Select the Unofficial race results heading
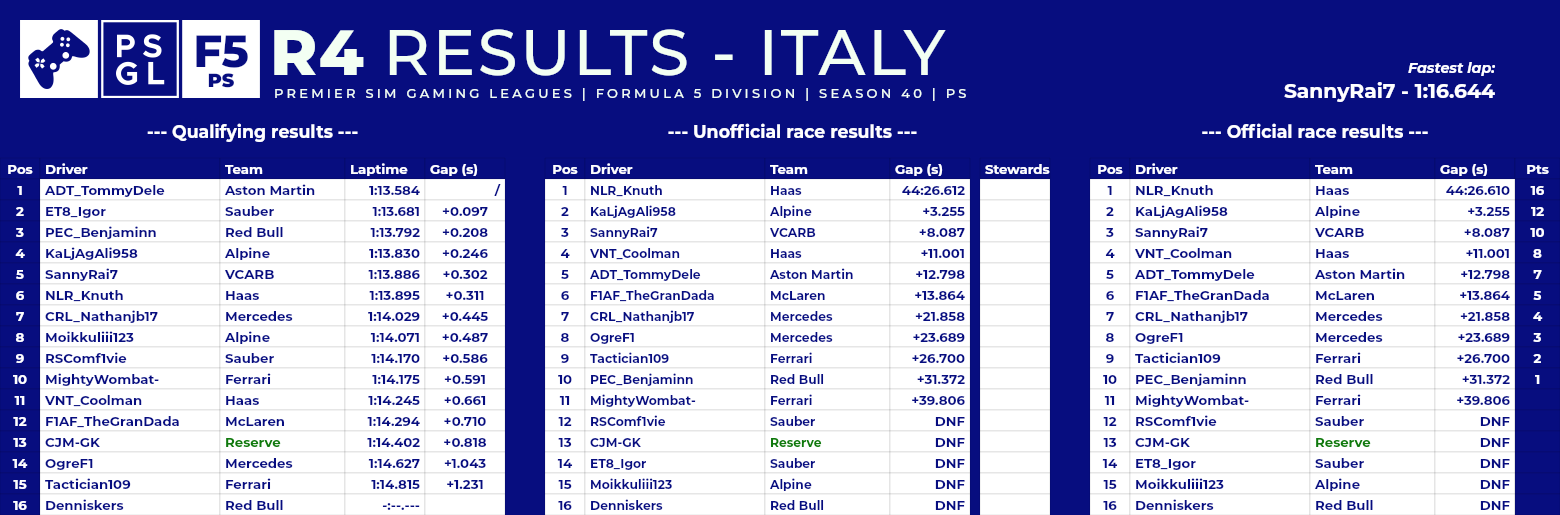Viewport: 1560px width, 515px height. 792,132
